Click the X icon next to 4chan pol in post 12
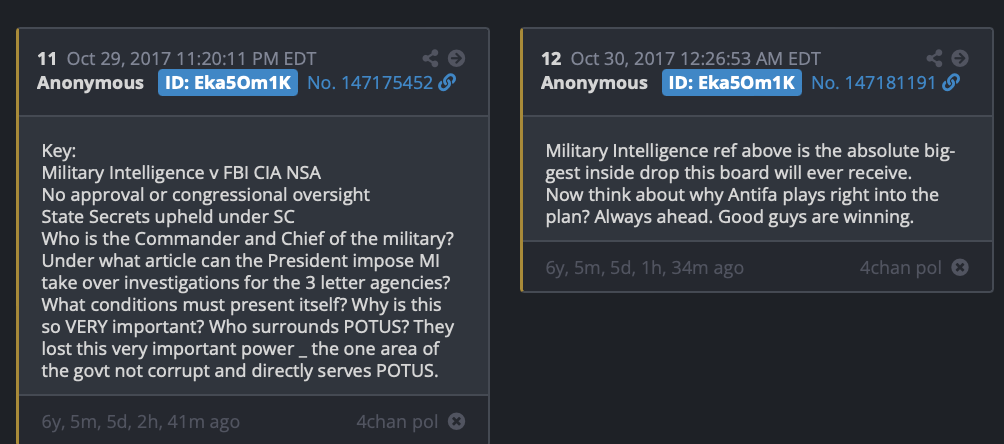The image size is (1004, 444). [x=960, y=267]
